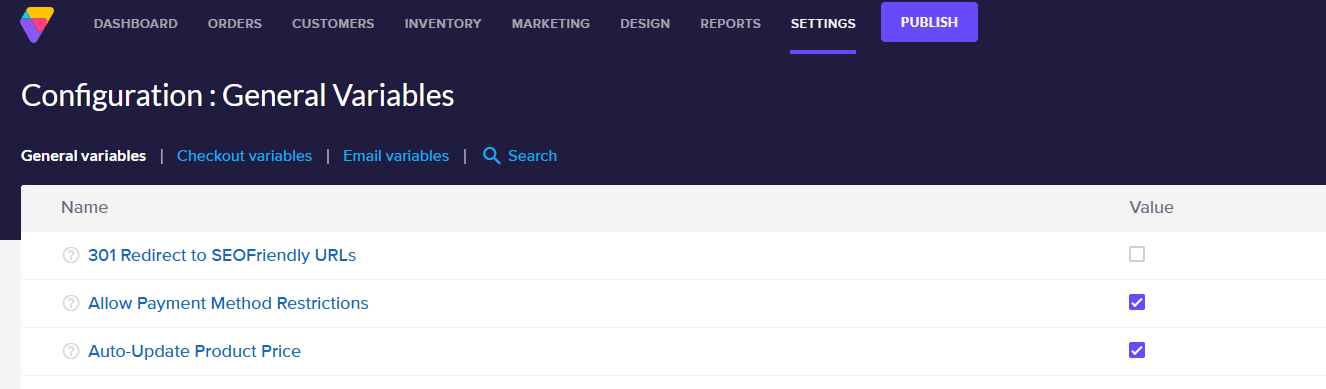Uncheck Auto-Update Product Price checkbox

1137,350
